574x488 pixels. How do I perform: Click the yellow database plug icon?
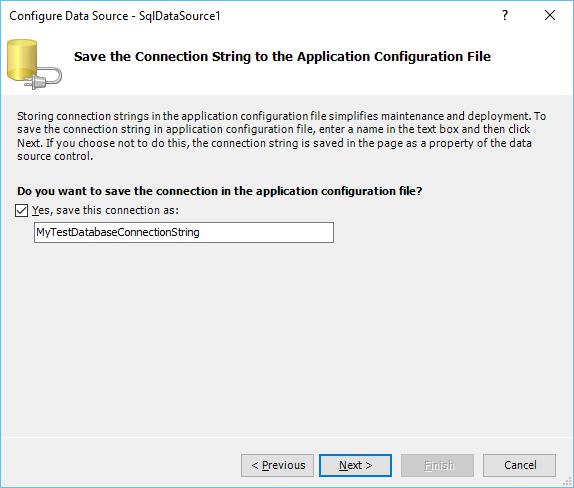pyautogui.click(x=34, y=64)
